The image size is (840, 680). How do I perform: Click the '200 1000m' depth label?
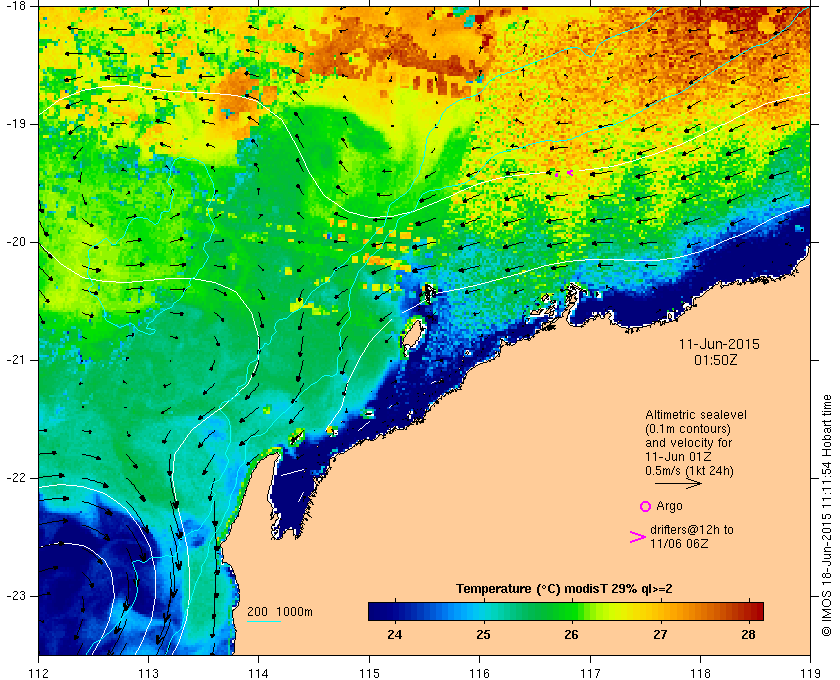tap(280, 611)
